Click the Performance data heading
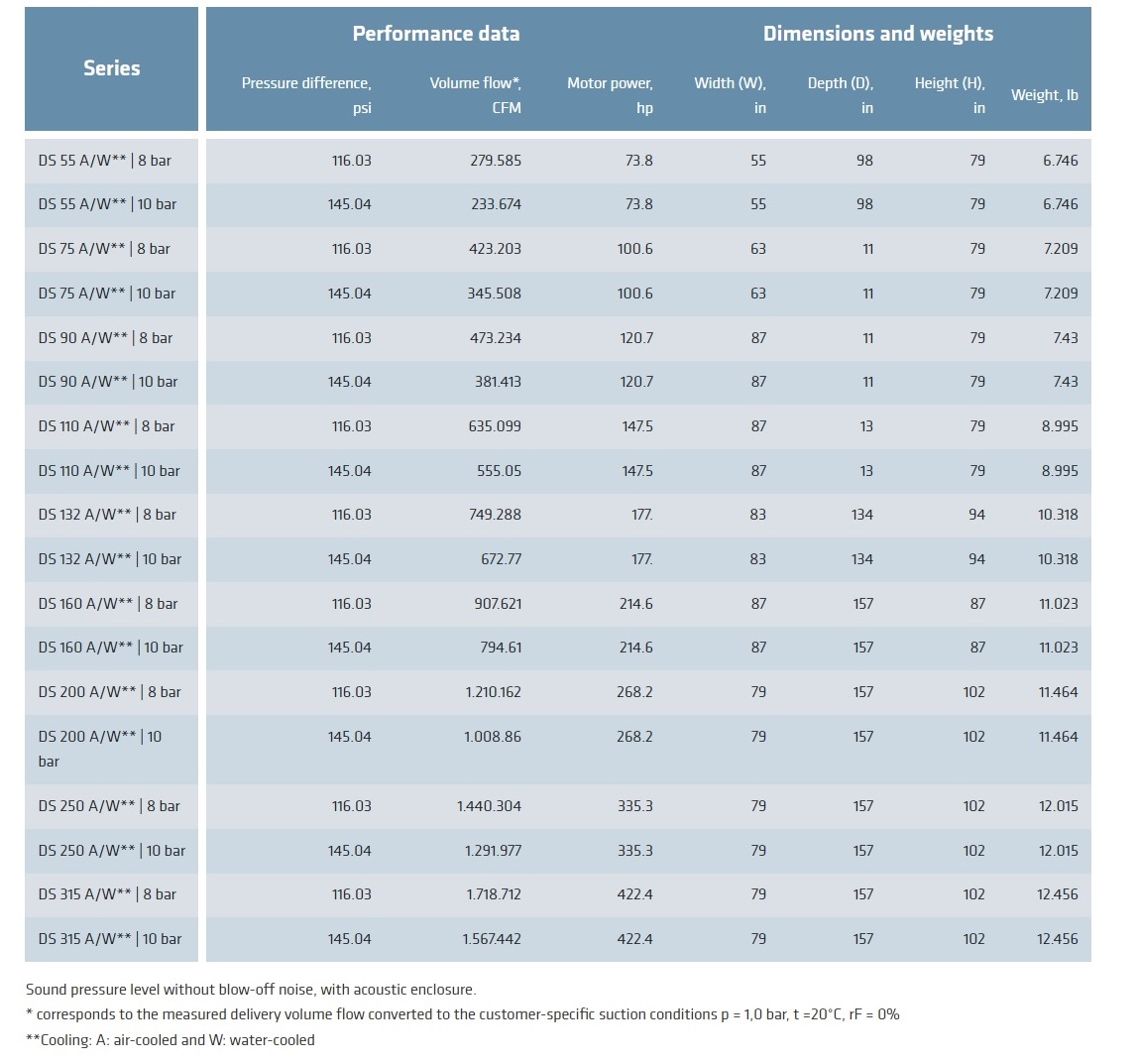Image resolution: width=1139 pixels, height=1064 pixels. (436, 34)
